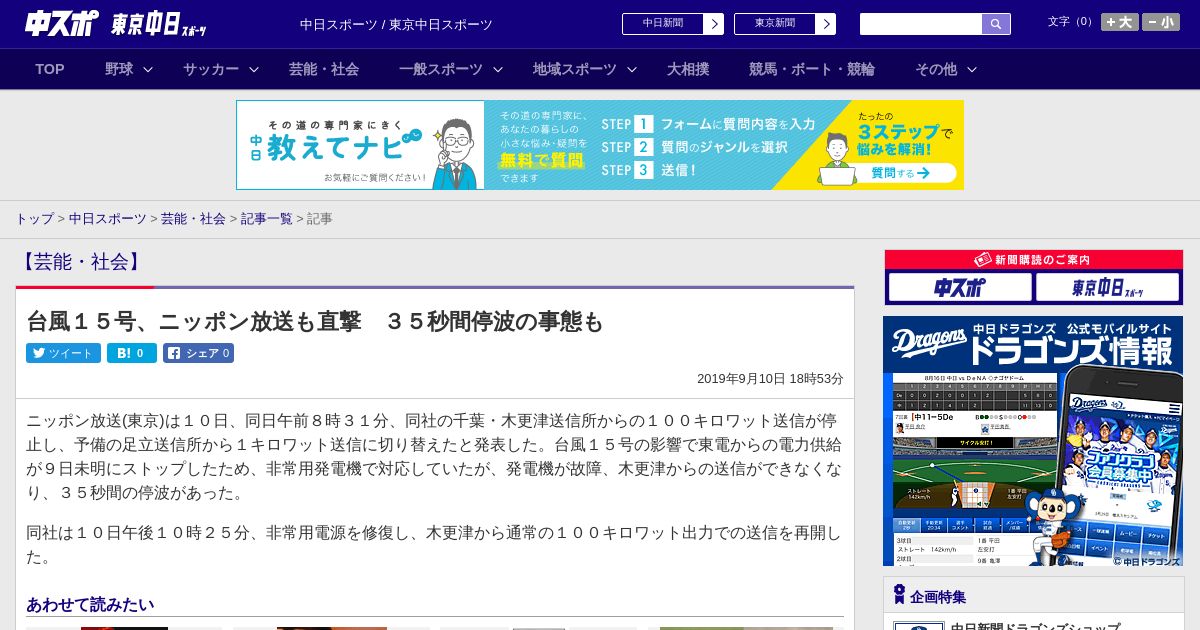
Task: Expand the その他 dropdown chevron
Action: 972,69
